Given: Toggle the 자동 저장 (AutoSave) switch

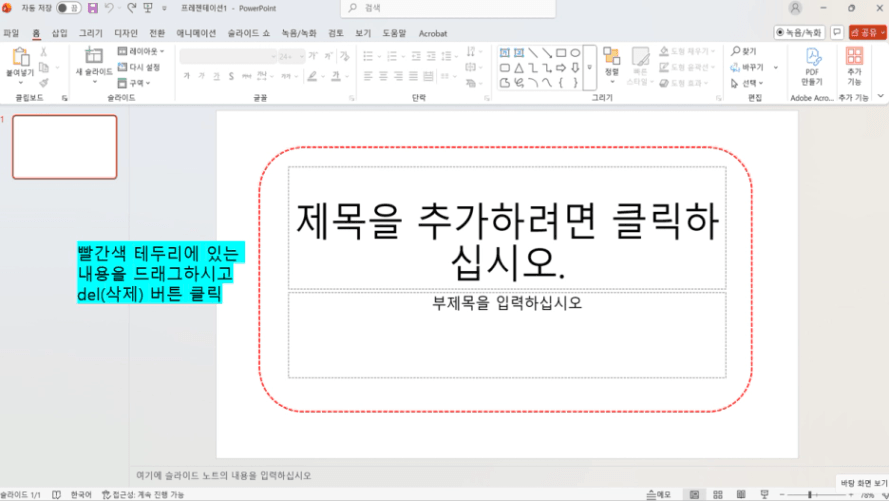Looking at the screenshot, I should click(68, 8).
